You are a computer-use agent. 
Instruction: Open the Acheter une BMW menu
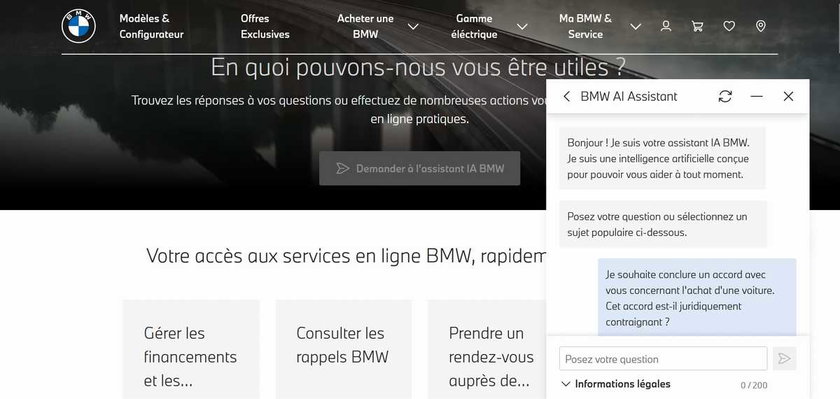pyautogui.click(x=365, y=26)
